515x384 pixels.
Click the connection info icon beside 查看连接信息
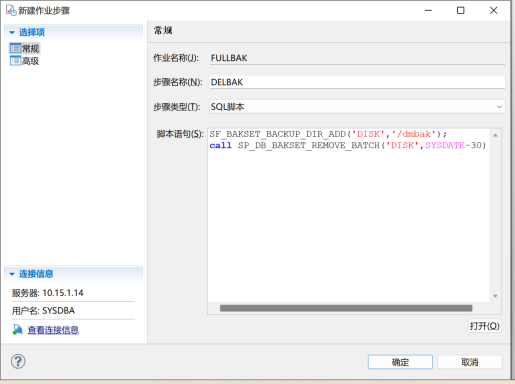point(17,329)
